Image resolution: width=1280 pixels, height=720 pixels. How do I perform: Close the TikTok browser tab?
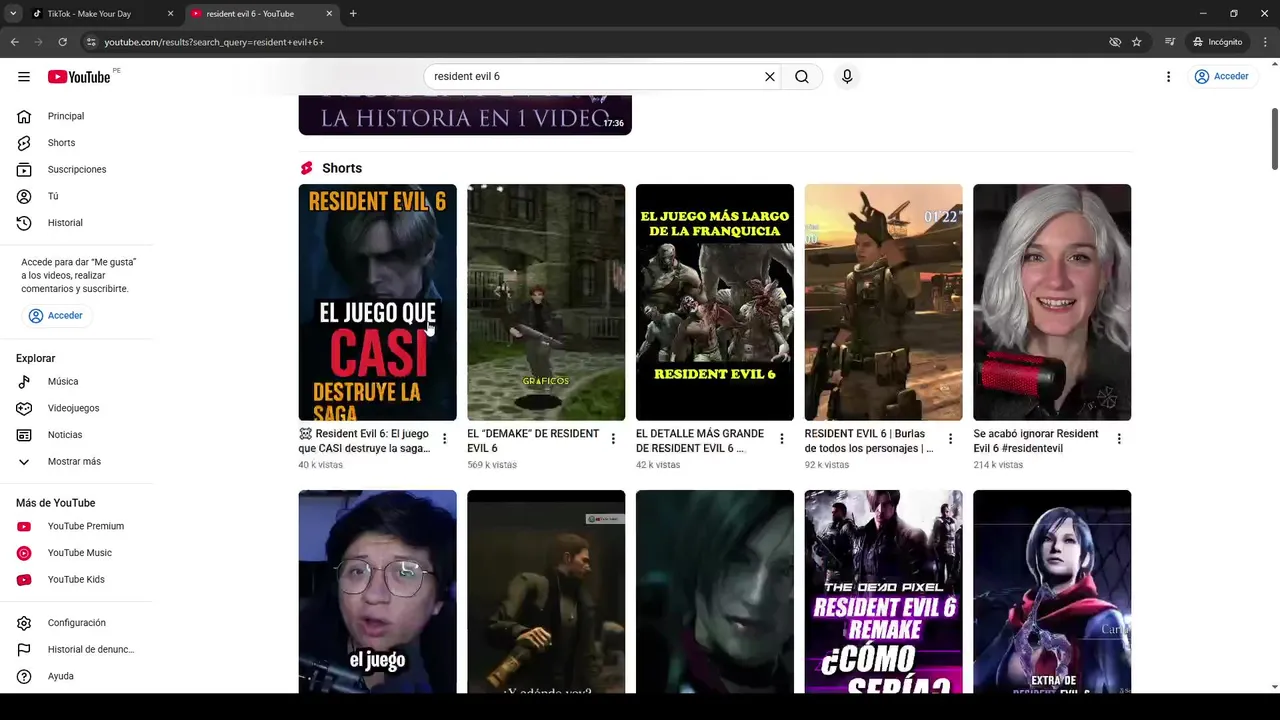pos(170,14)
